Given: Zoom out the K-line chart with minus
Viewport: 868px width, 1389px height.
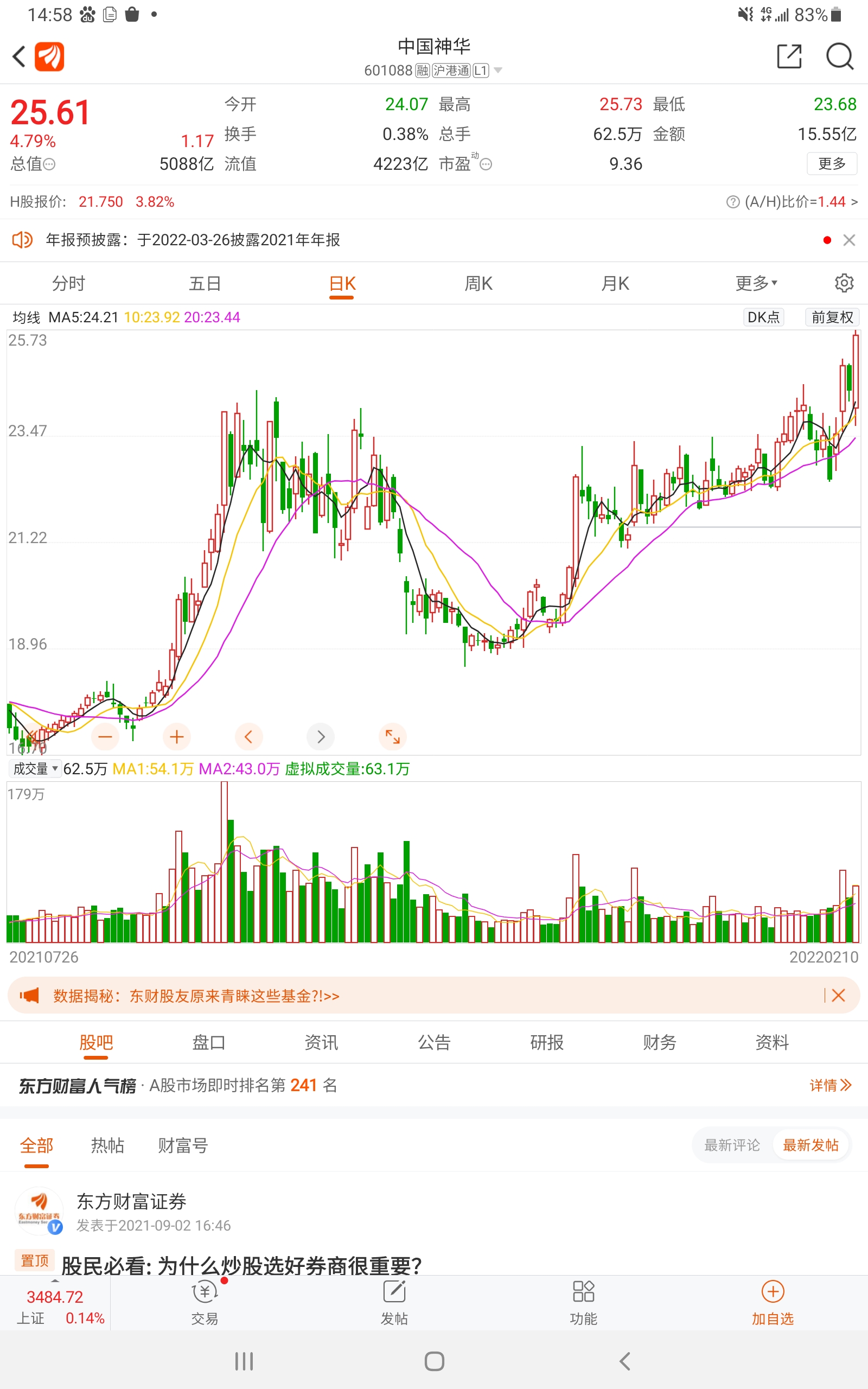Looking at the screenshot, I should pyautogui.click(x=105, y=736).
